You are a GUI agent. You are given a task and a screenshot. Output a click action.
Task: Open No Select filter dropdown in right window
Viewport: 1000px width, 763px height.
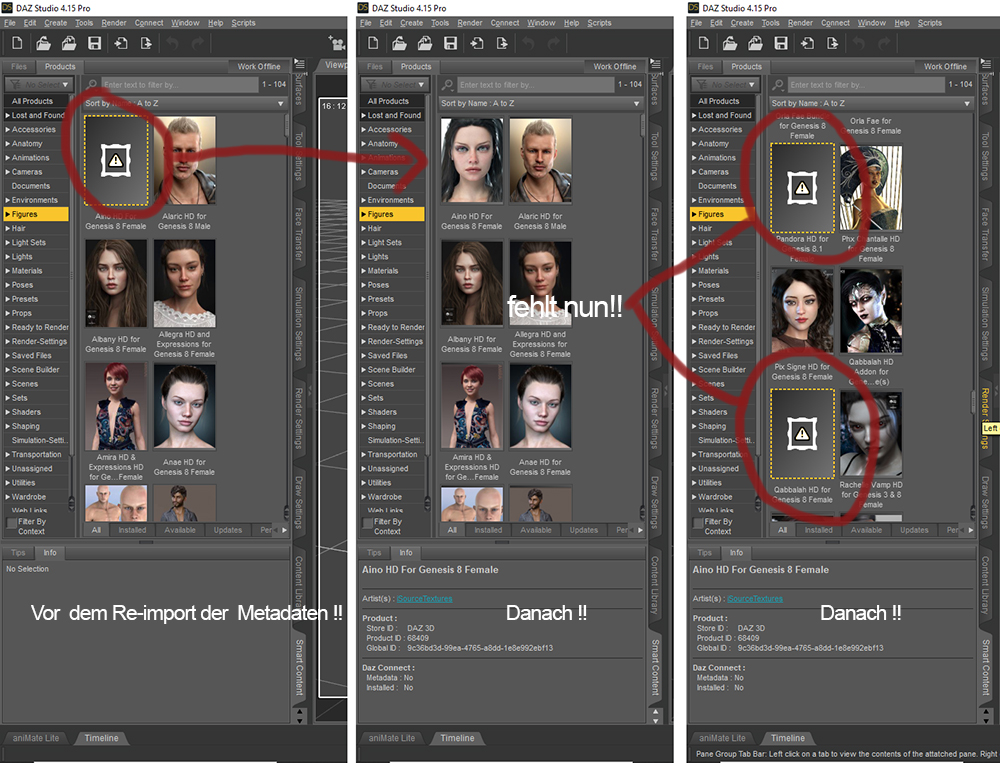click(725, 84)
